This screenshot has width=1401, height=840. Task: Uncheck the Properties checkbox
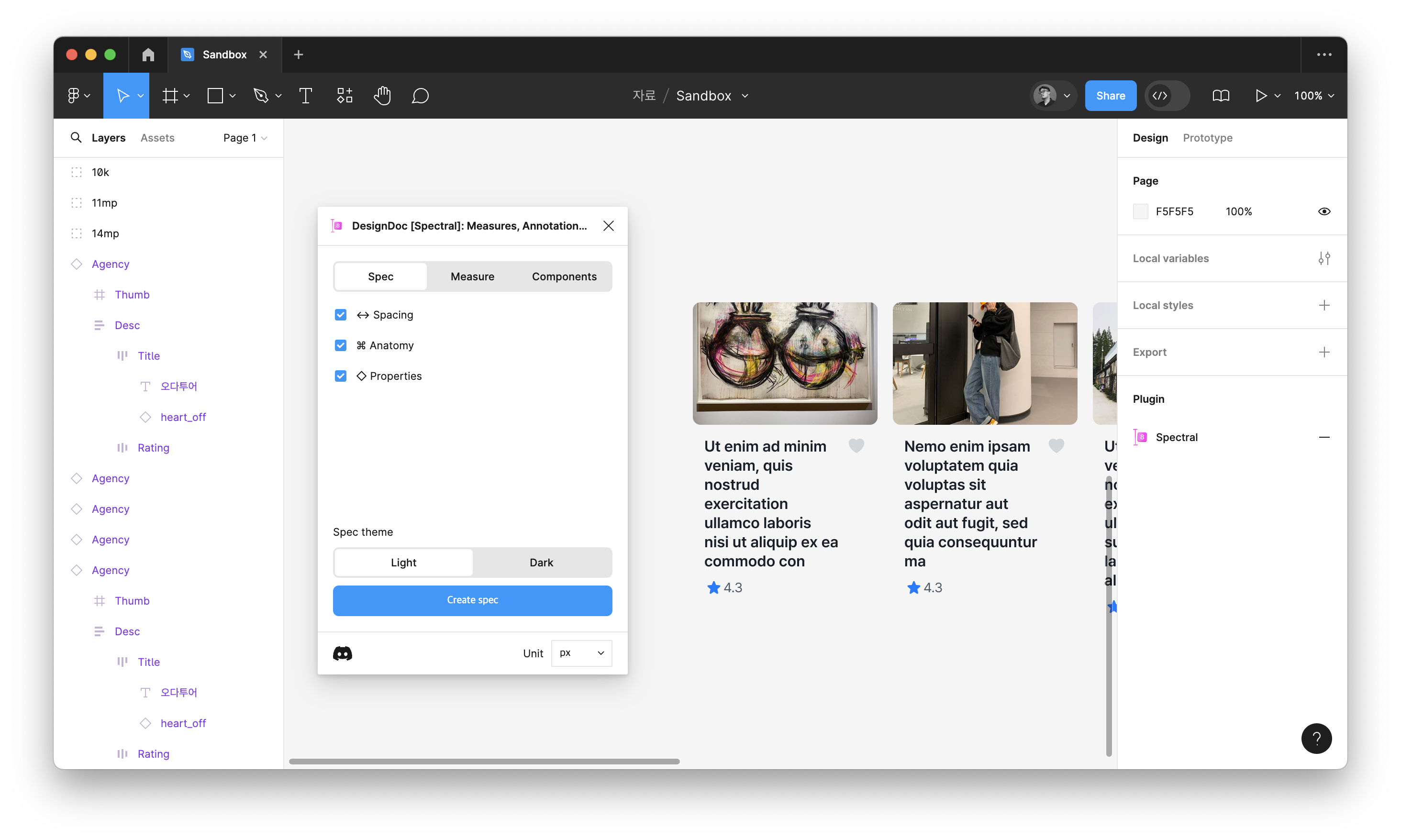pos(340,376)
